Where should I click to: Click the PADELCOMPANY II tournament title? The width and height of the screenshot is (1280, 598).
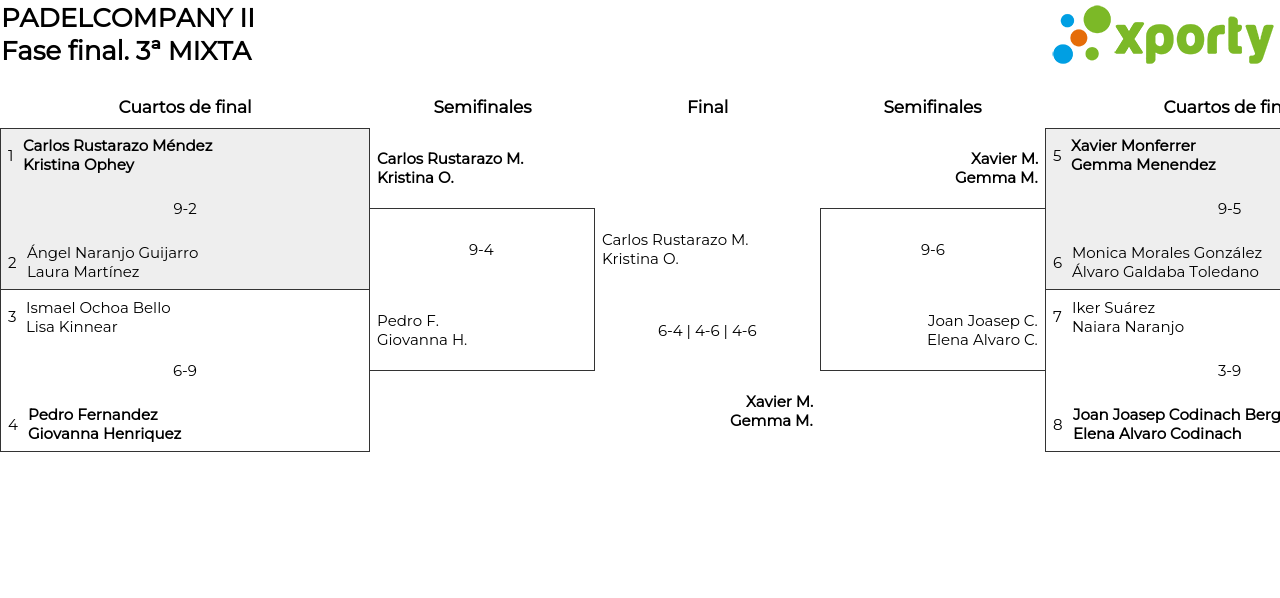[128, 18]
